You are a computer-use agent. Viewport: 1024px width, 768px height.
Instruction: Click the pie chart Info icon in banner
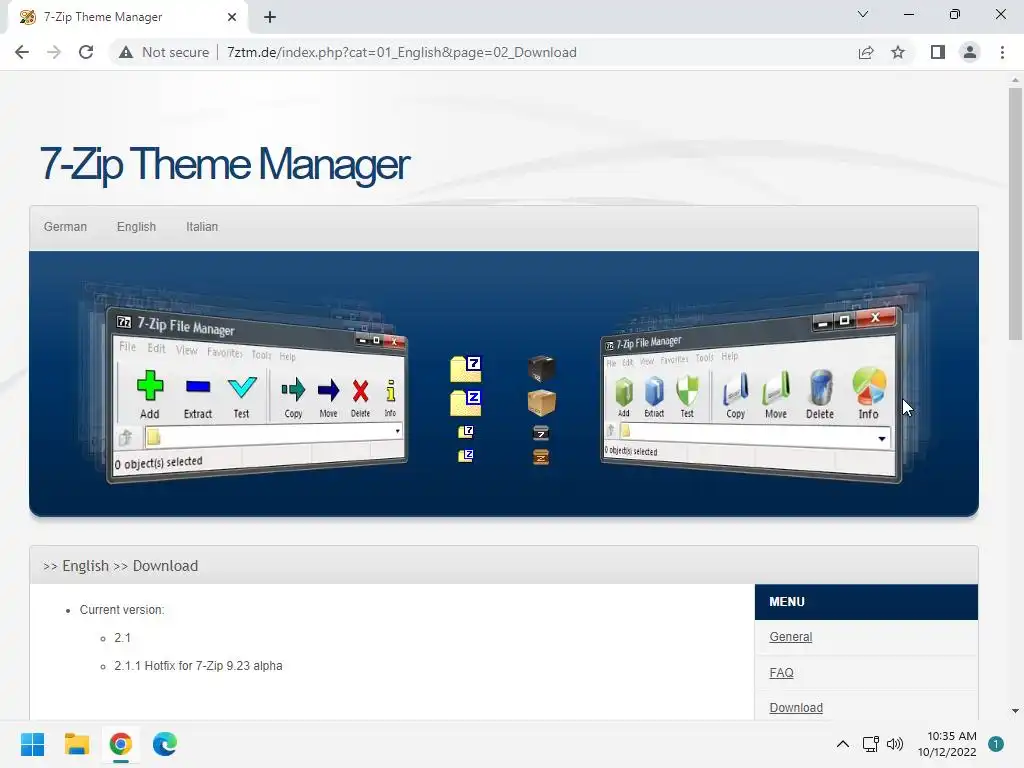[x=869, y=386]
